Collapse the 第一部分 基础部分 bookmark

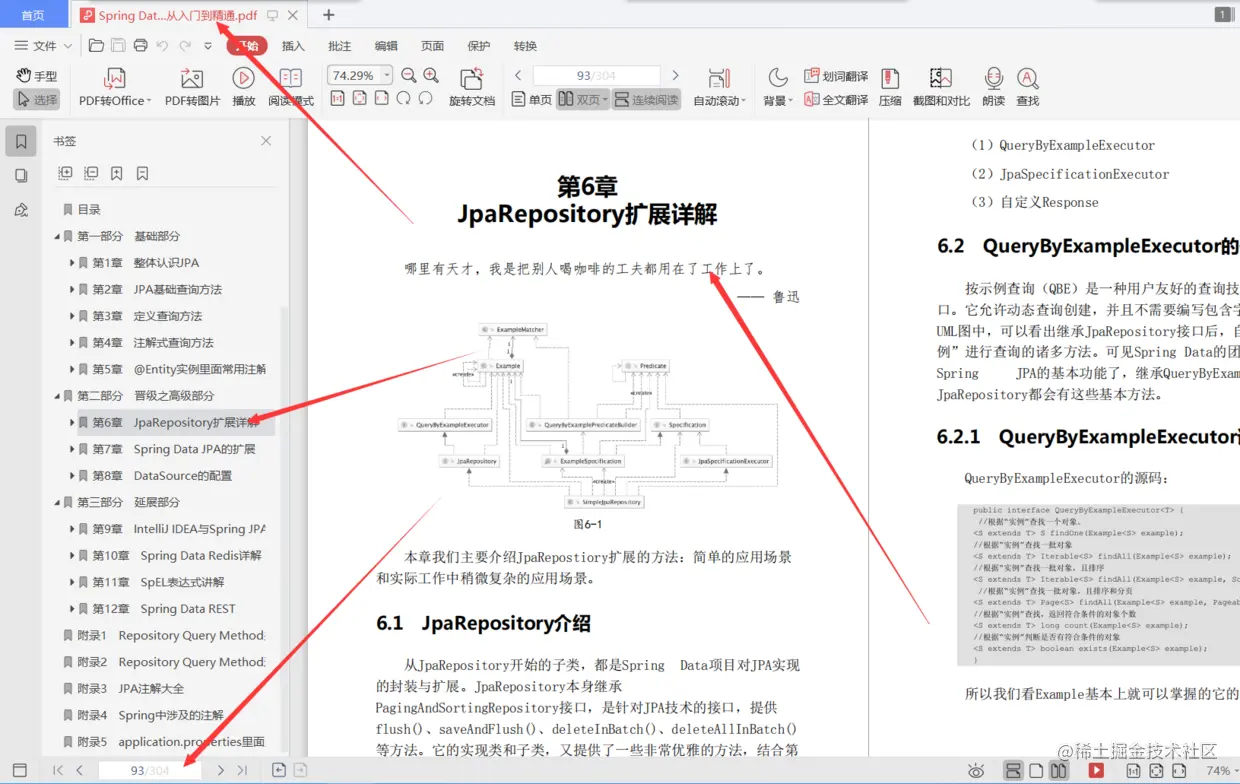[x=57, y=237]
